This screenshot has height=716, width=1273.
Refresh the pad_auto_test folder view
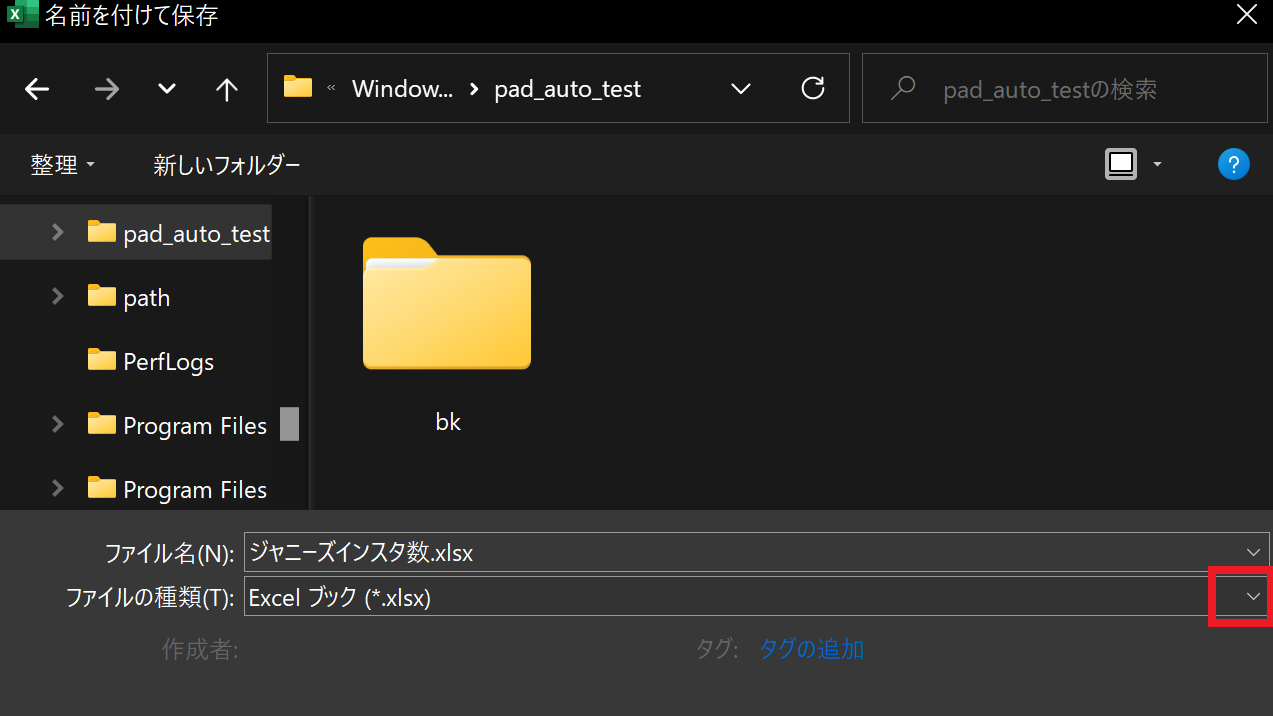point(812,89)
